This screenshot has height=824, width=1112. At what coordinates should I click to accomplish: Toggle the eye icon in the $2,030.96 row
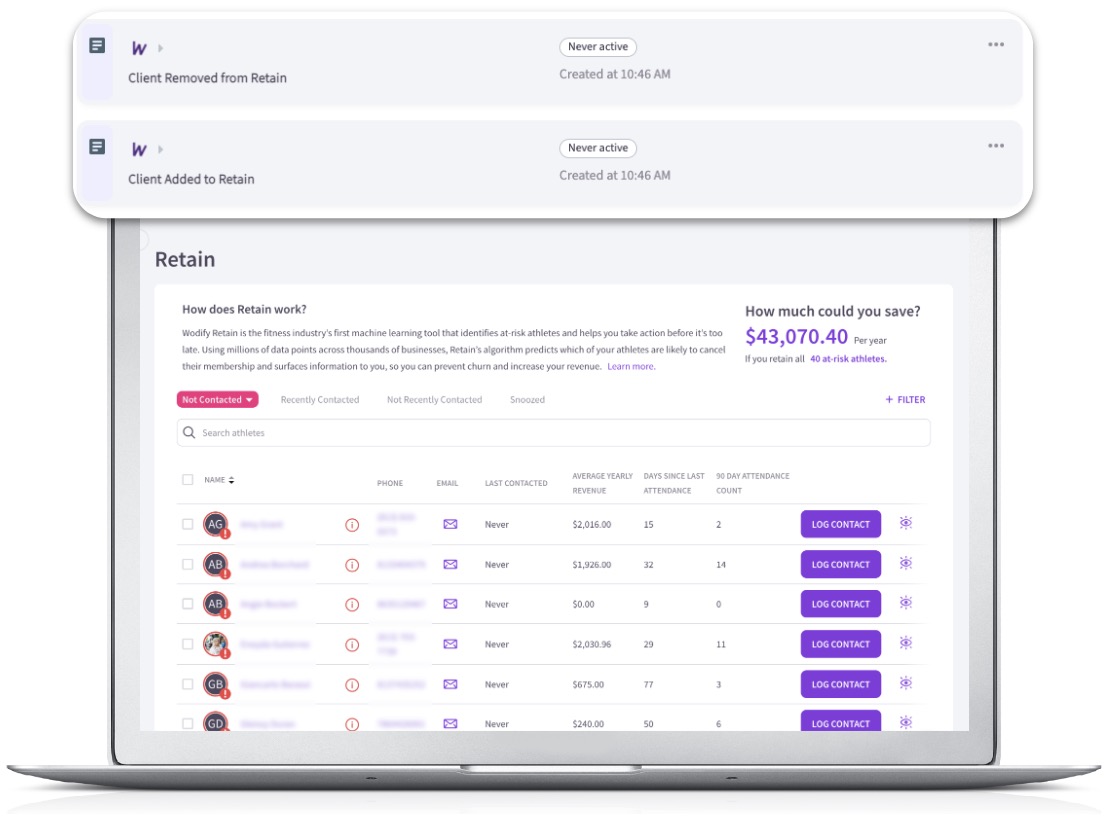click(x=906, y=643)
